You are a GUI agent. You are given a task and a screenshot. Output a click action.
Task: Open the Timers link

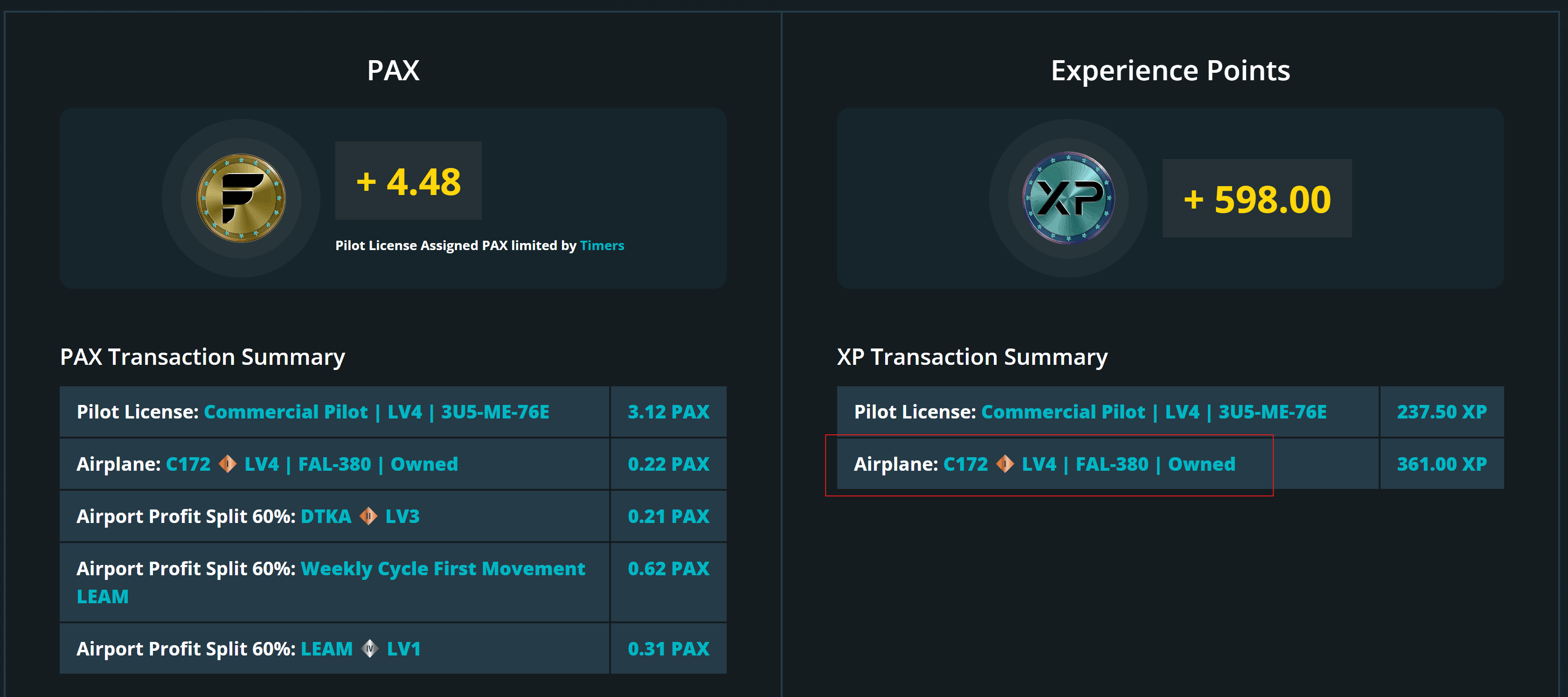coord(602,245)
